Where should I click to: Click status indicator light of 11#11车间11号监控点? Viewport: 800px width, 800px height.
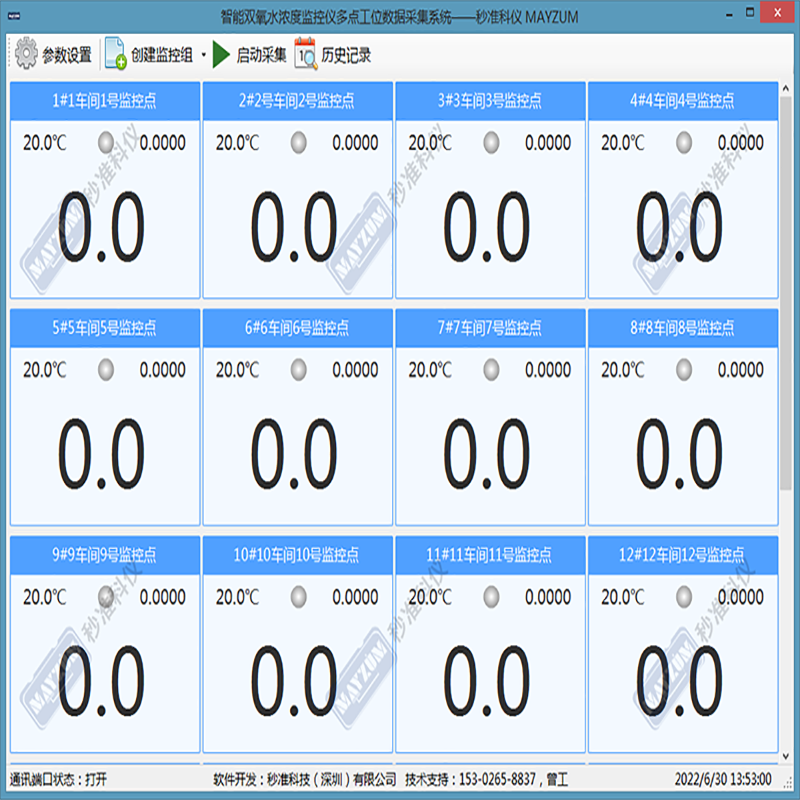pos(491,597)
